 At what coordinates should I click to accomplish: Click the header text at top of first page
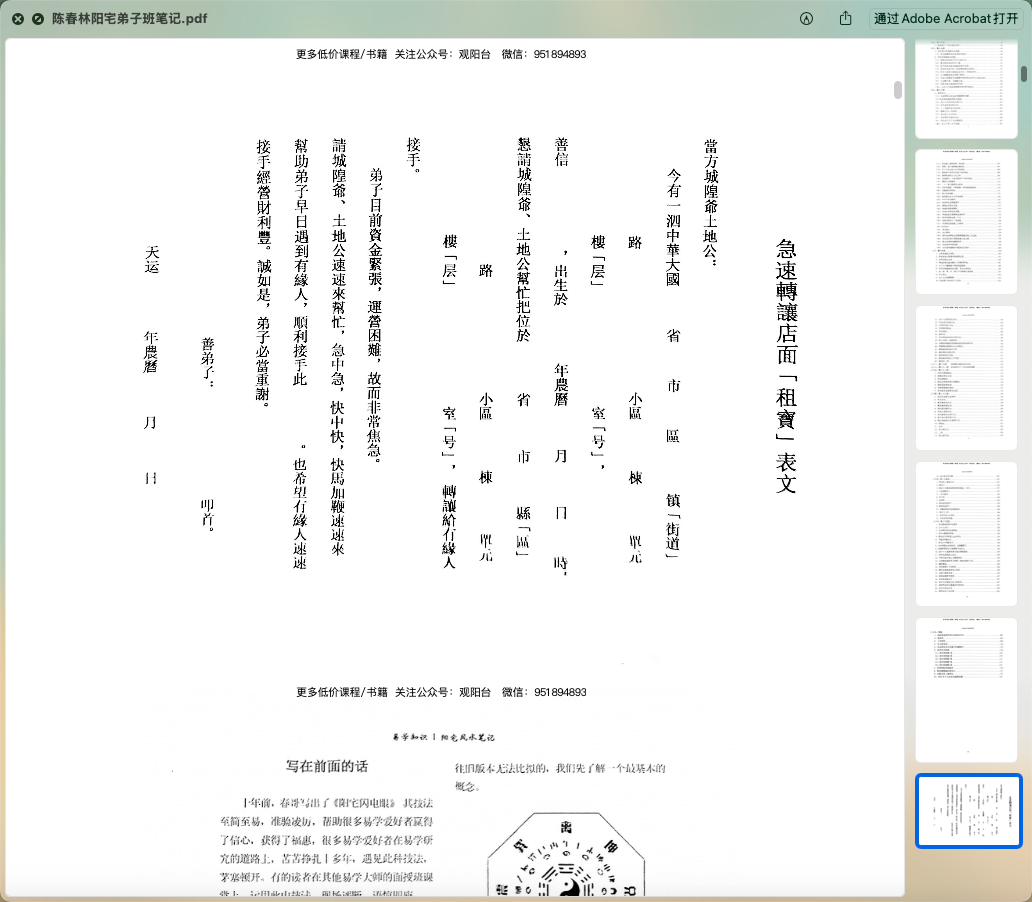pos(441,54)
